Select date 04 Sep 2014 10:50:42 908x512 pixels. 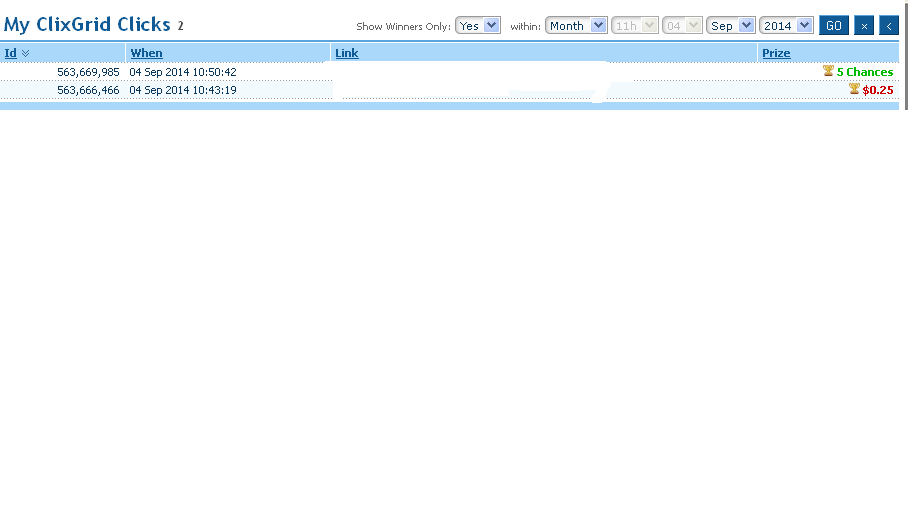[x=183, y=72]
